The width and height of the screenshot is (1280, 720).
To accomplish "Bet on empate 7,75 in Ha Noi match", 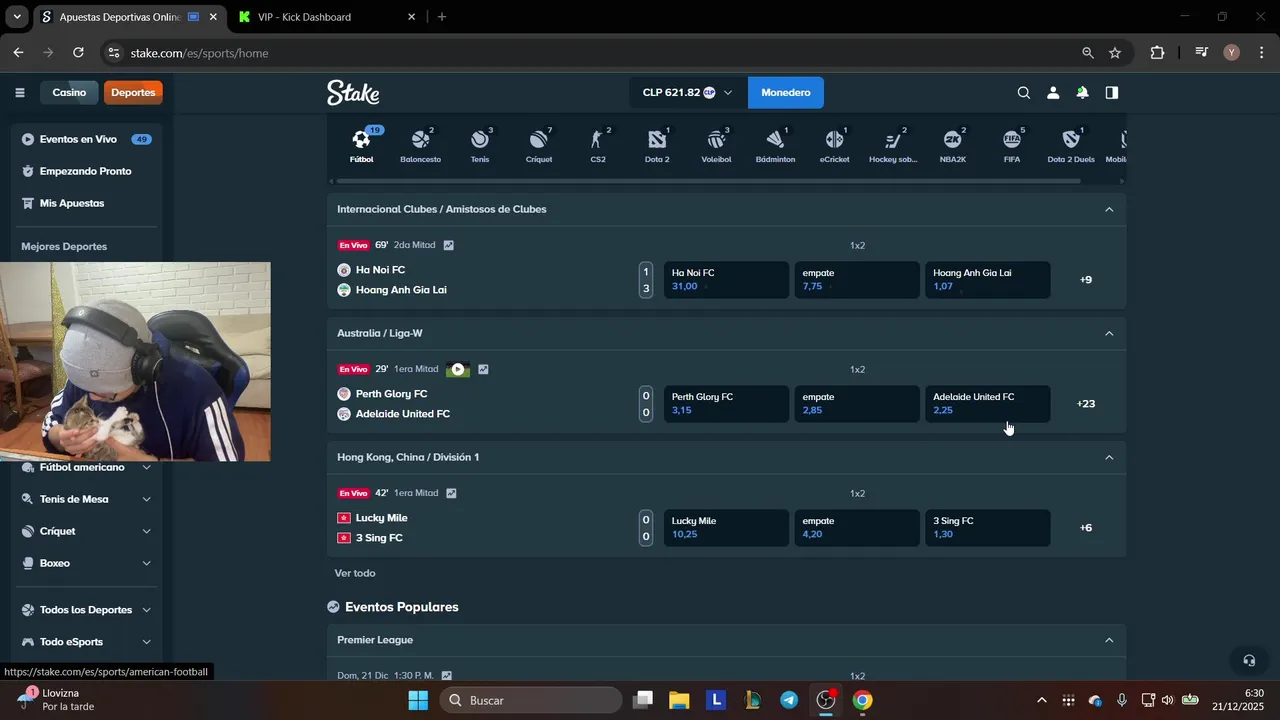I will (x=857, y=280).
